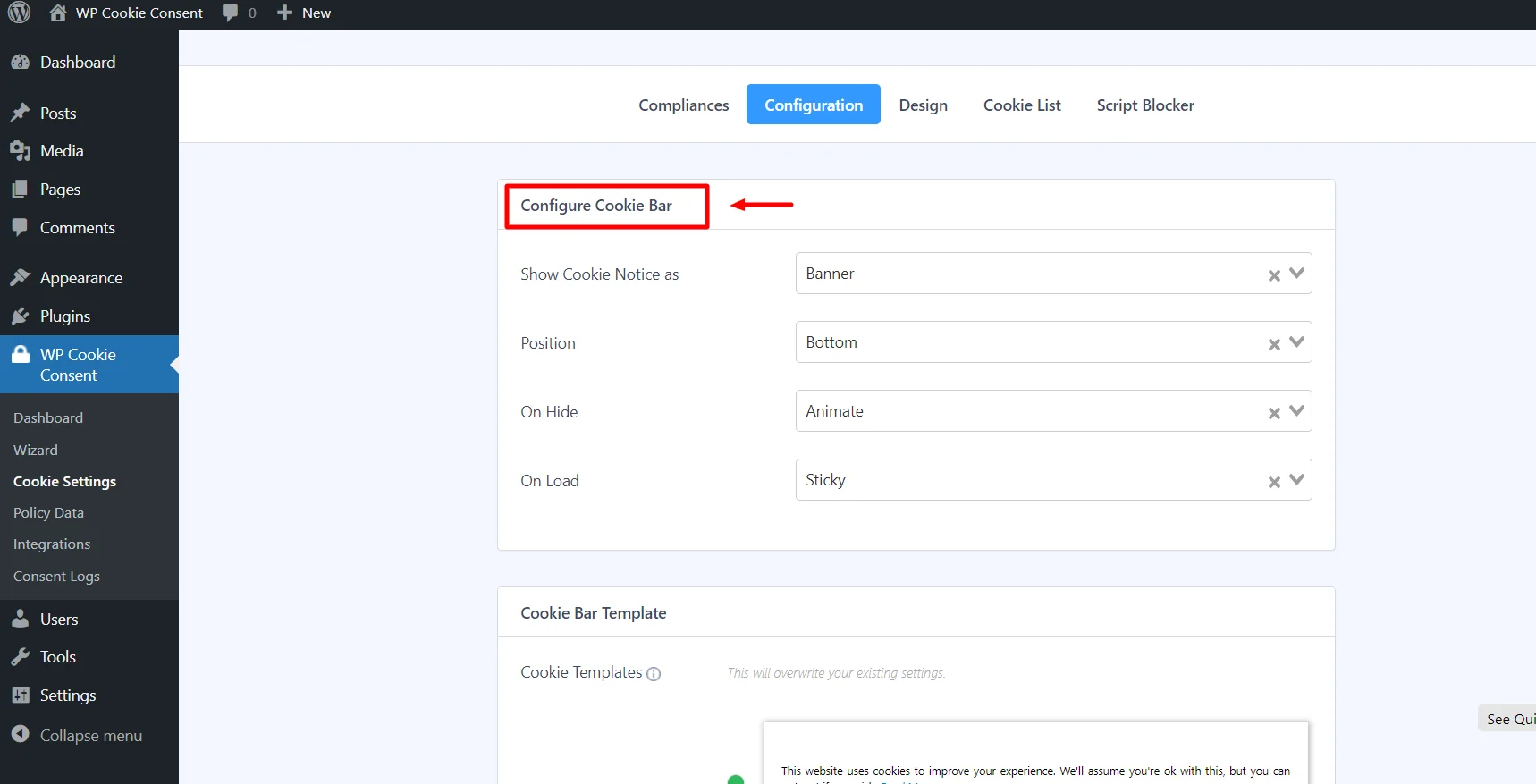Click the cookie bar template preview
Image resolution: width=1536 pixels, height=784 pixels.
1035,753
